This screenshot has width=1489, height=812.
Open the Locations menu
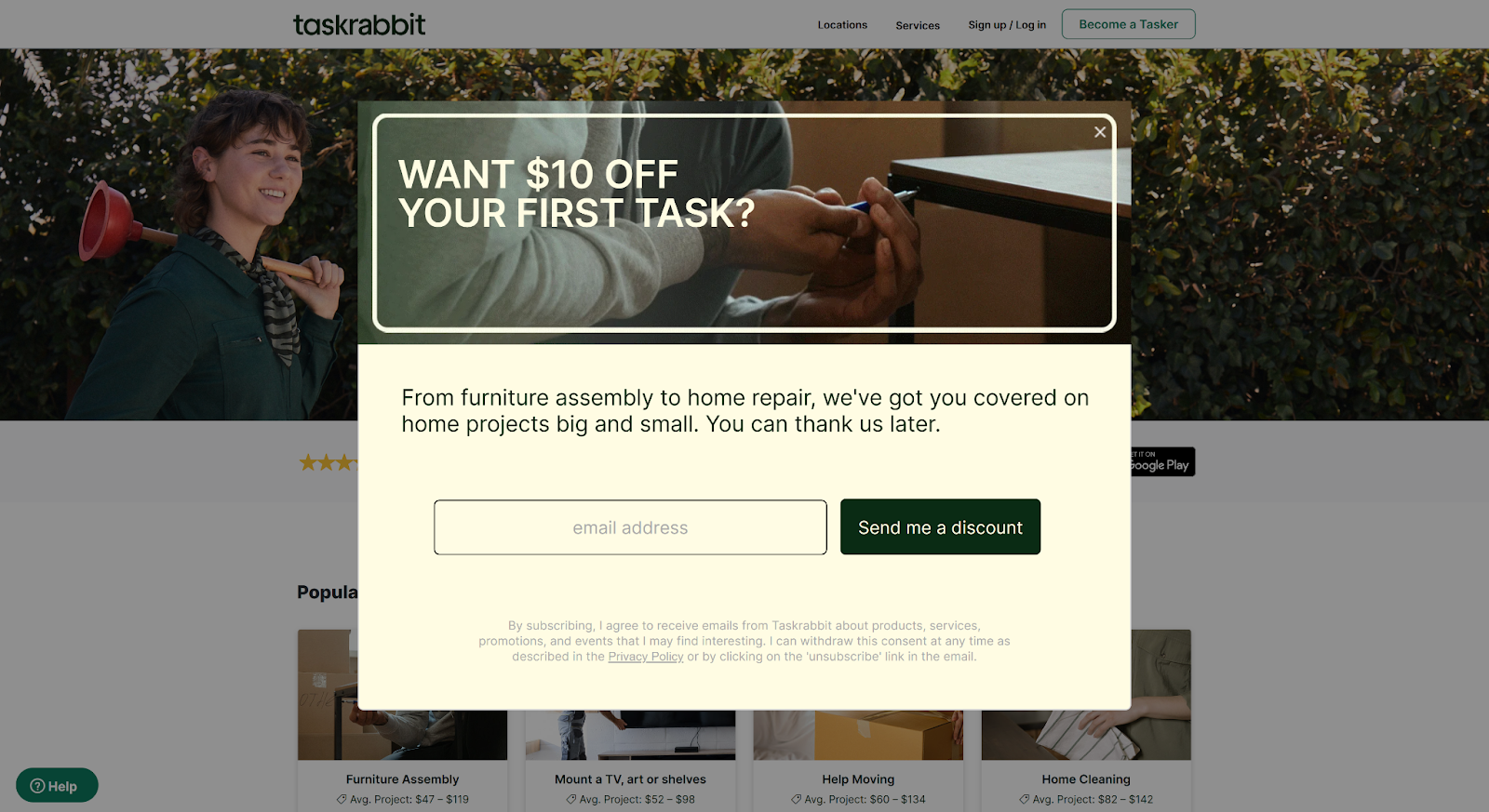pos(842,25)
